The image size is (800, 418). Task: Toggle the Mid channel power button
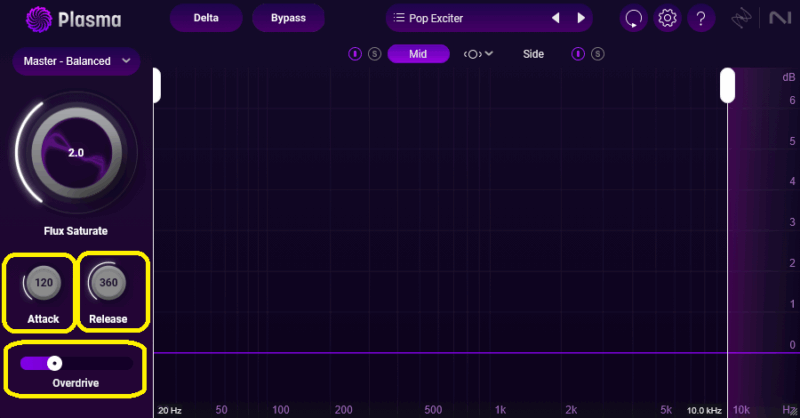click(x=354, y=54)
